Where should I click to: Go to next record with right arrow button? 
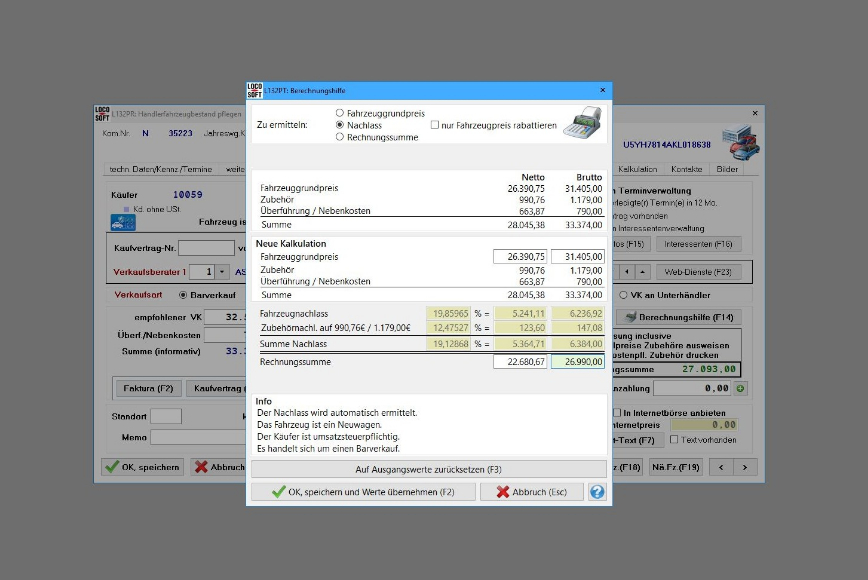coord(745,467)
